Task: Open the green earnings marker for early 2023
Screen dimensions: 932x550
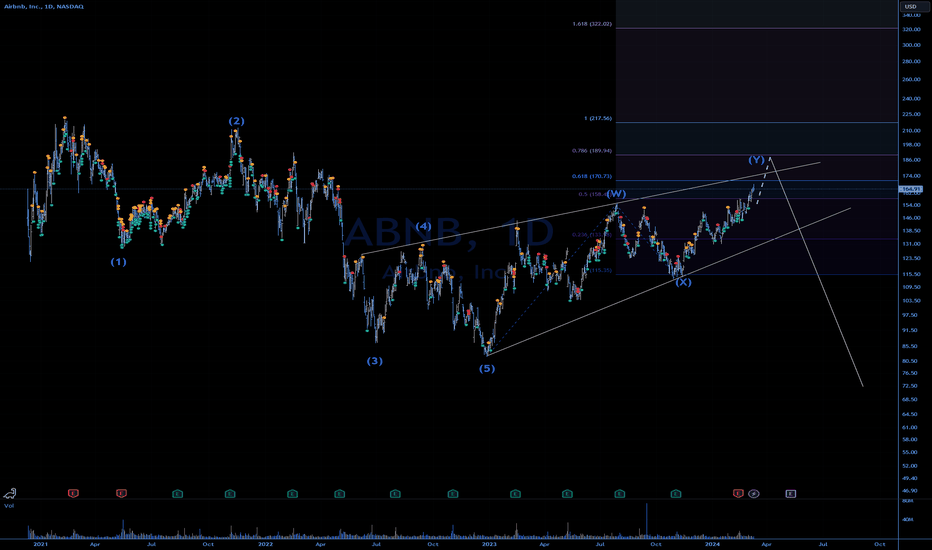Action: (515, 494)
